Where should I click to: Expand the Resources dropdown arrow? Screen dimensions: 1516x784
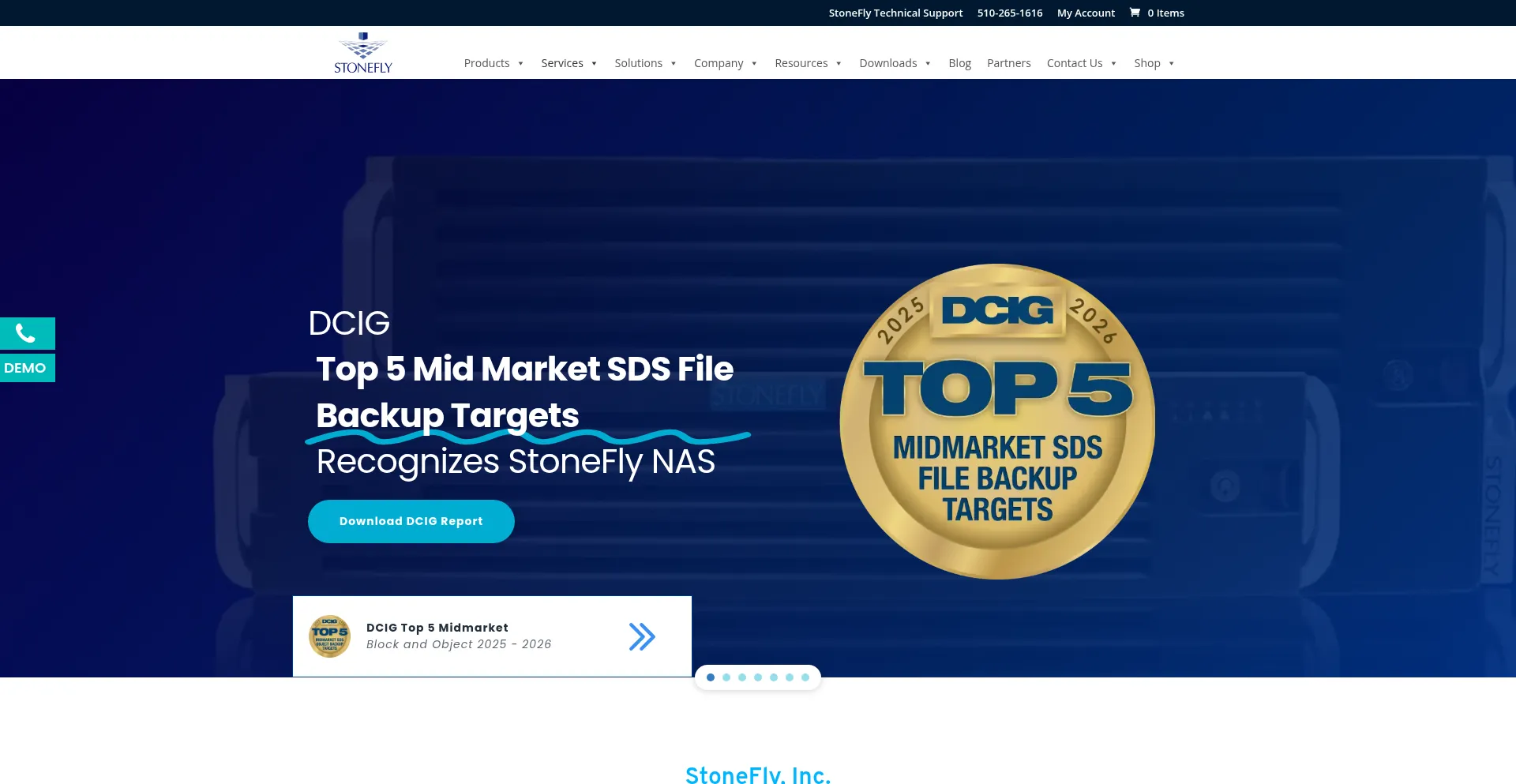839,64
